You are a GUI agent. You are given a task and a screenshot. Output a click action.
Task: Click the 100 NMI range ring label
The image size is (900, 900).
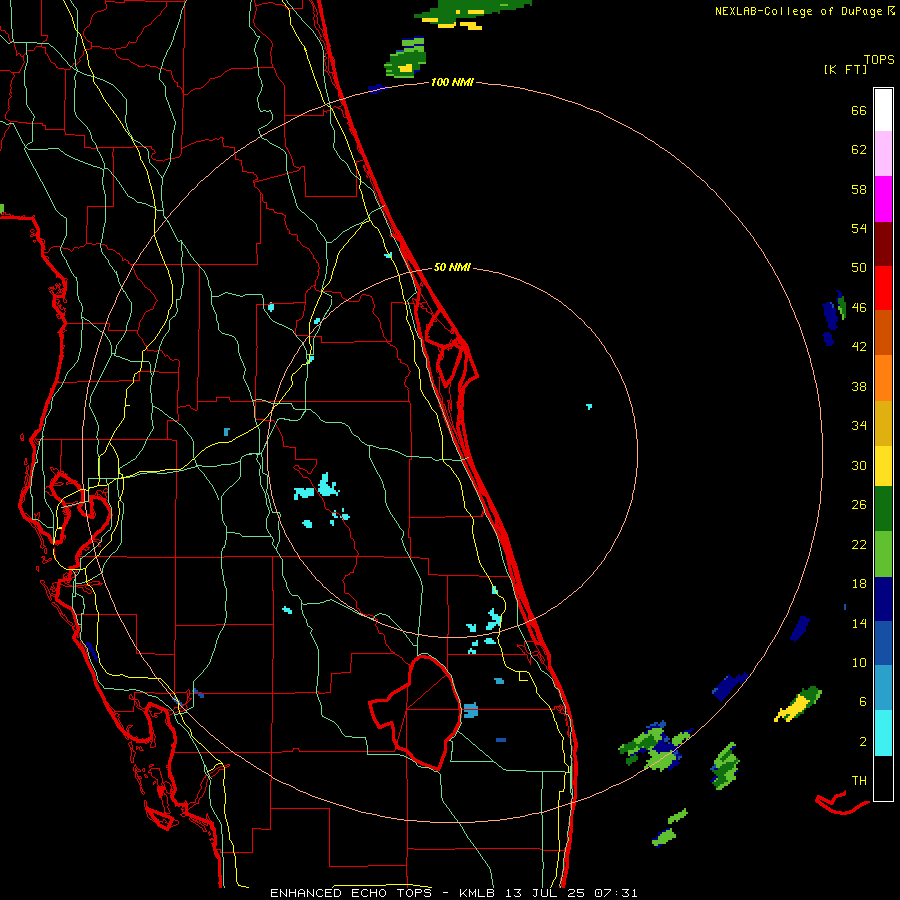452,83
